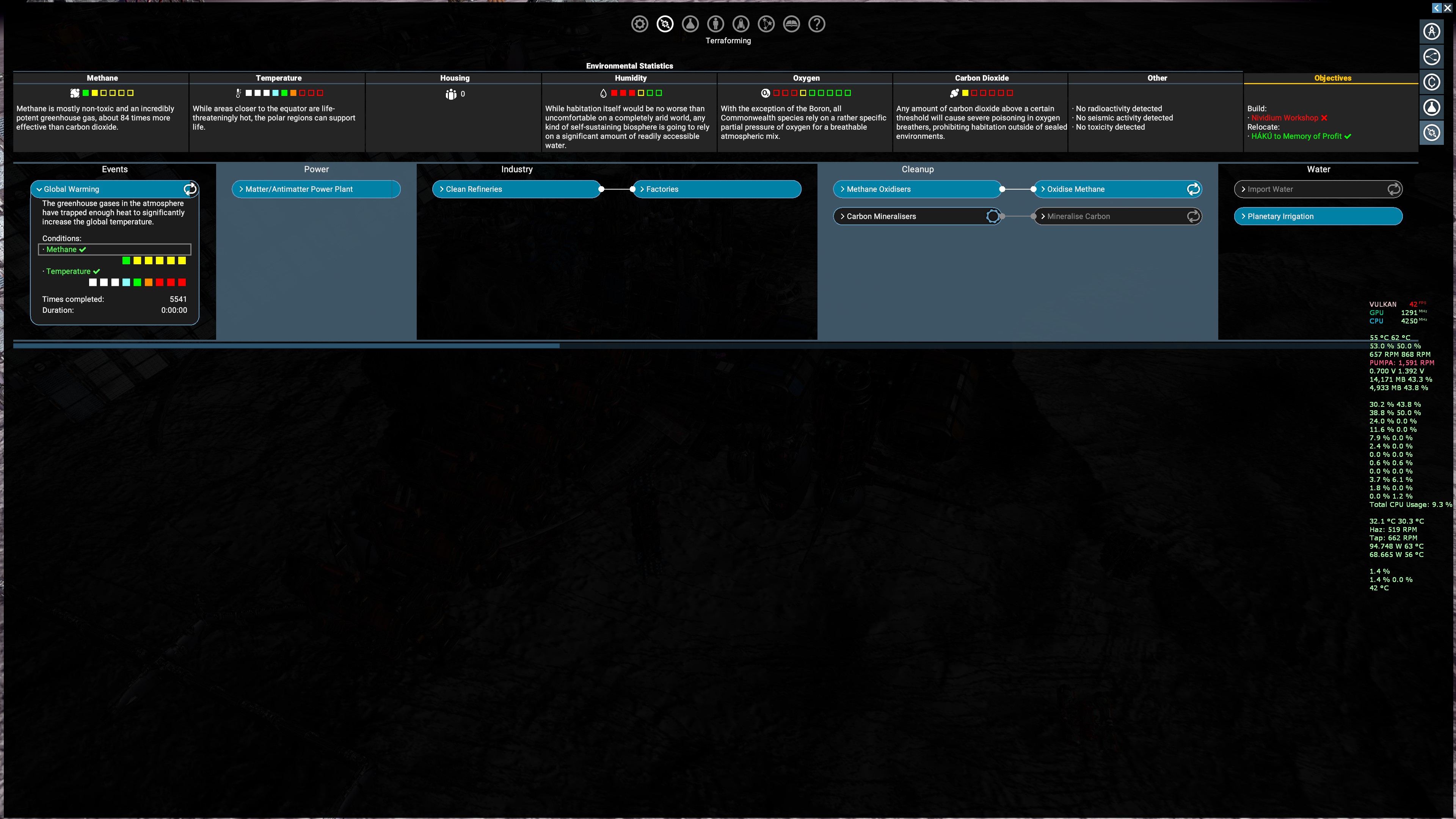Select the Methane condition row
The height and width of the screenshot is (819, 1456).
click(115, 249)
